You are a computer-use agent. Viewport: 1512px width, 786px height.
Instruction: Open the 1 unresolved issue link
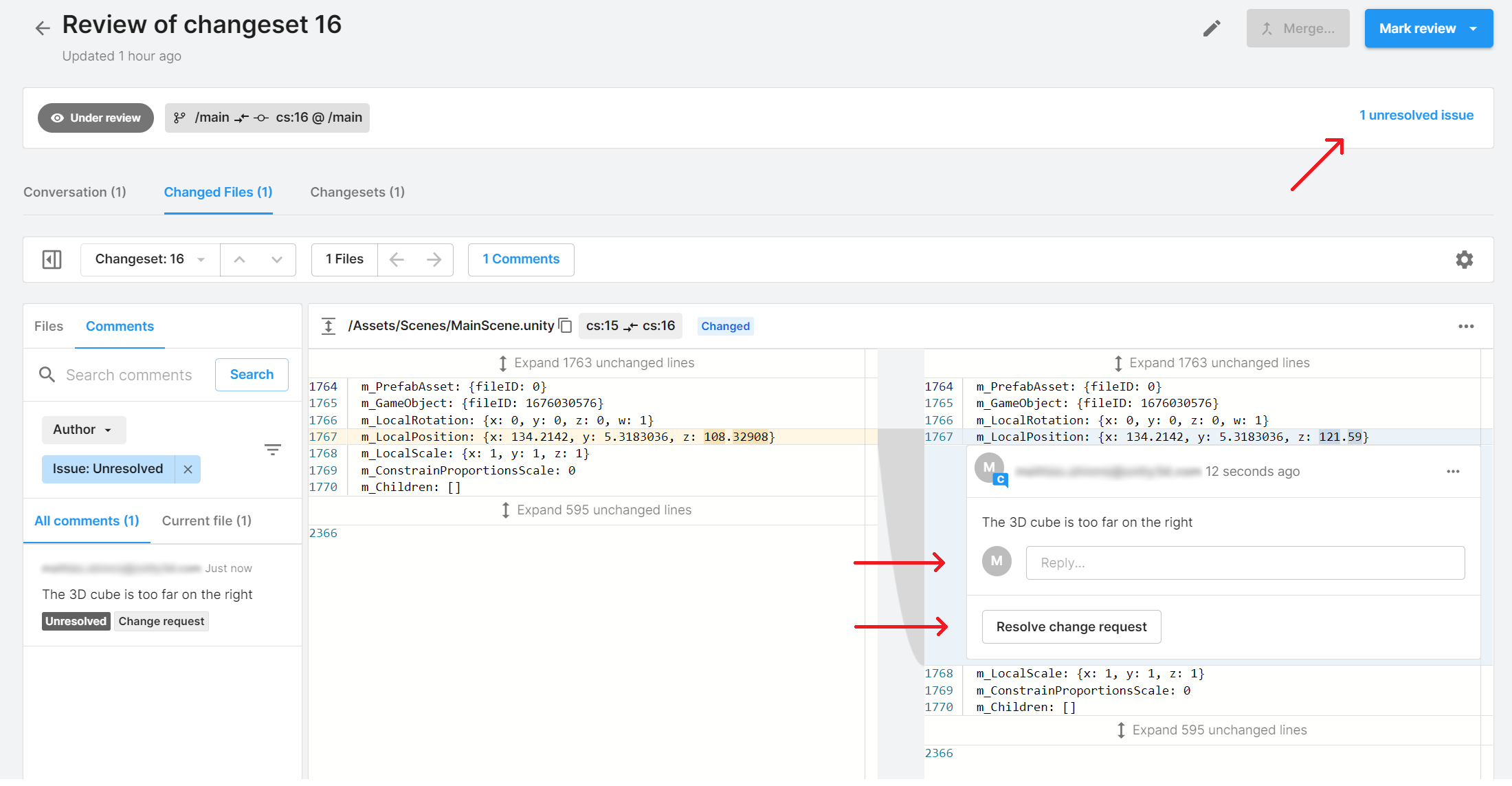tap(1416, 116)
